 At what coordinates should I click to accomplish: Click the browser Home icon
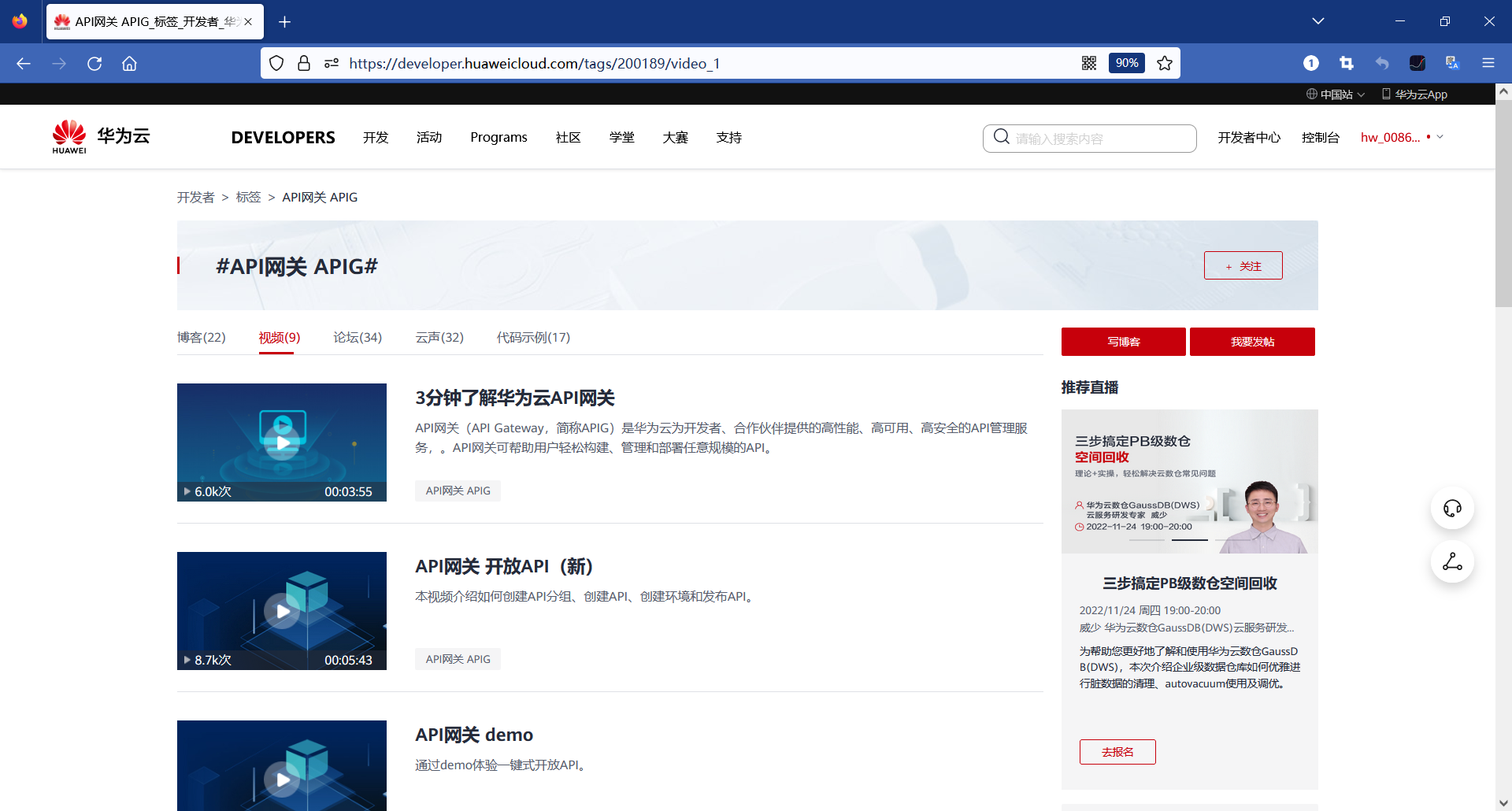(130, 63)
